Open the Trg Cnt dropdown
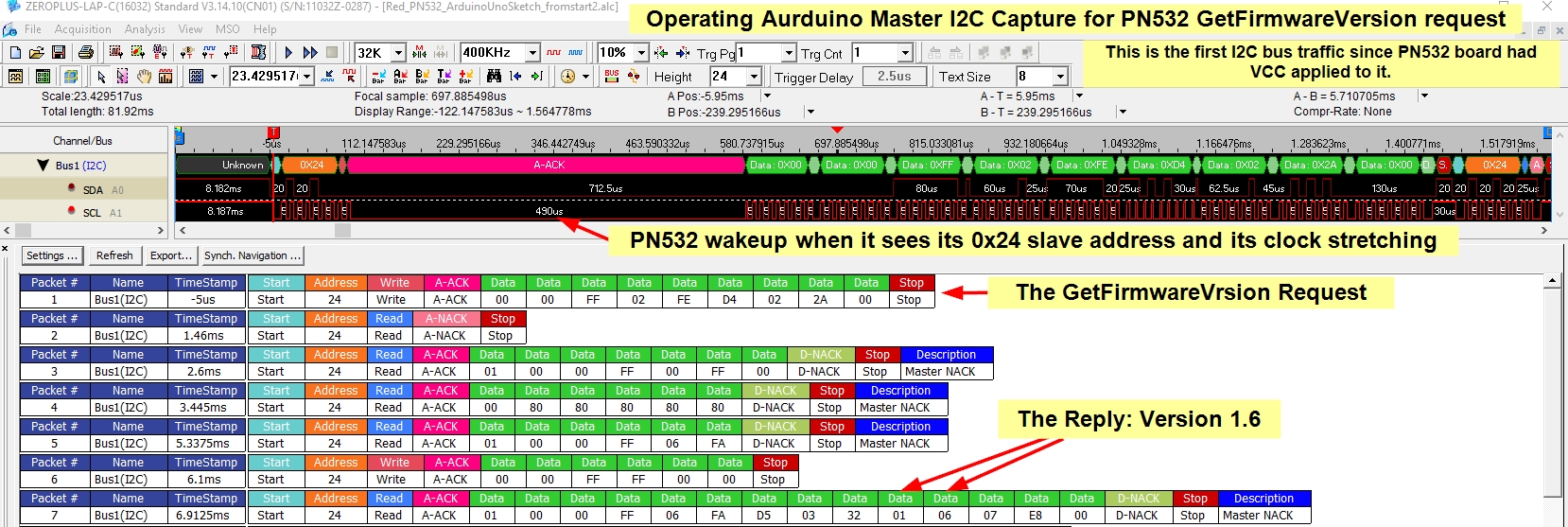 (x=905, y=53)
